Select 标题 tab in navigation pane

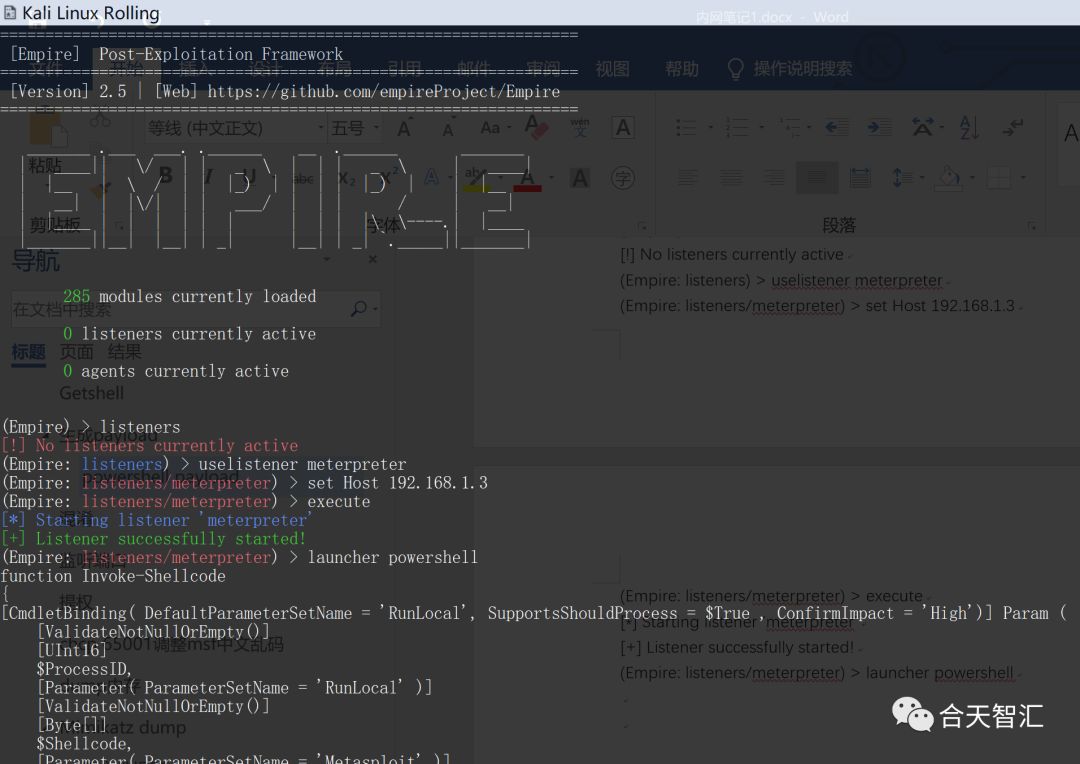click(28, 352)
